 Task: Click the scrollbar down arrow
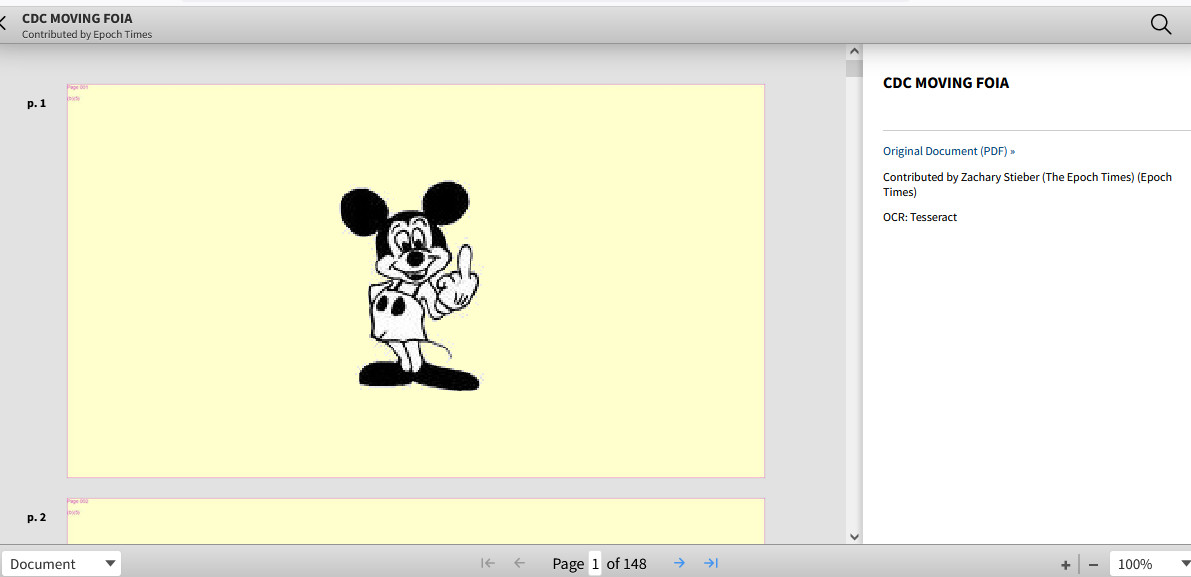click(x=854, y=536)
